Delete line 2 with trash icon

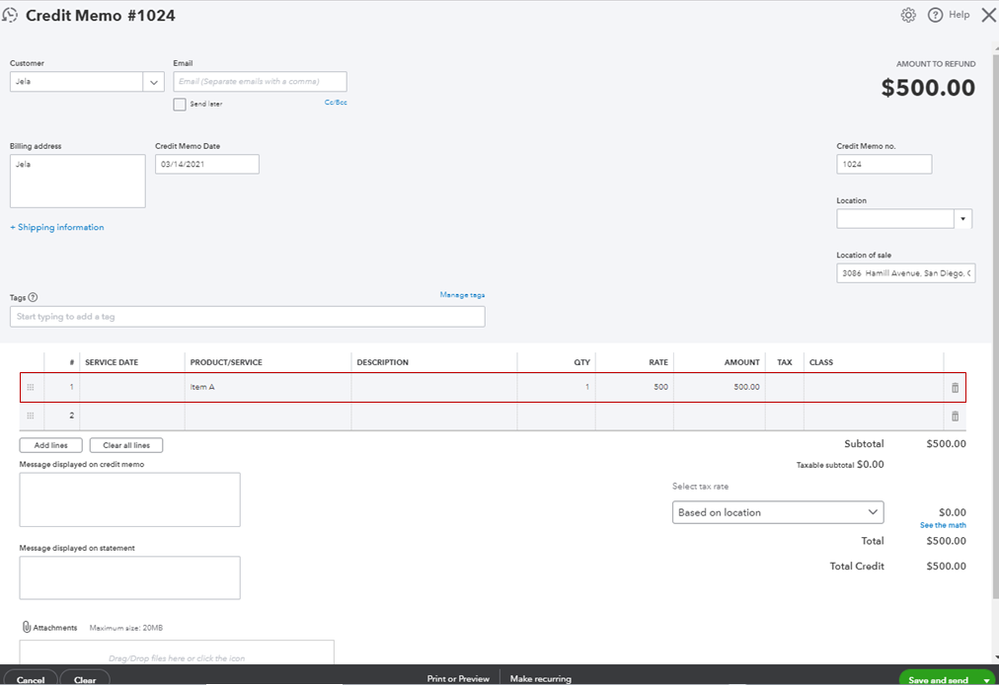(x=954, y=416)
